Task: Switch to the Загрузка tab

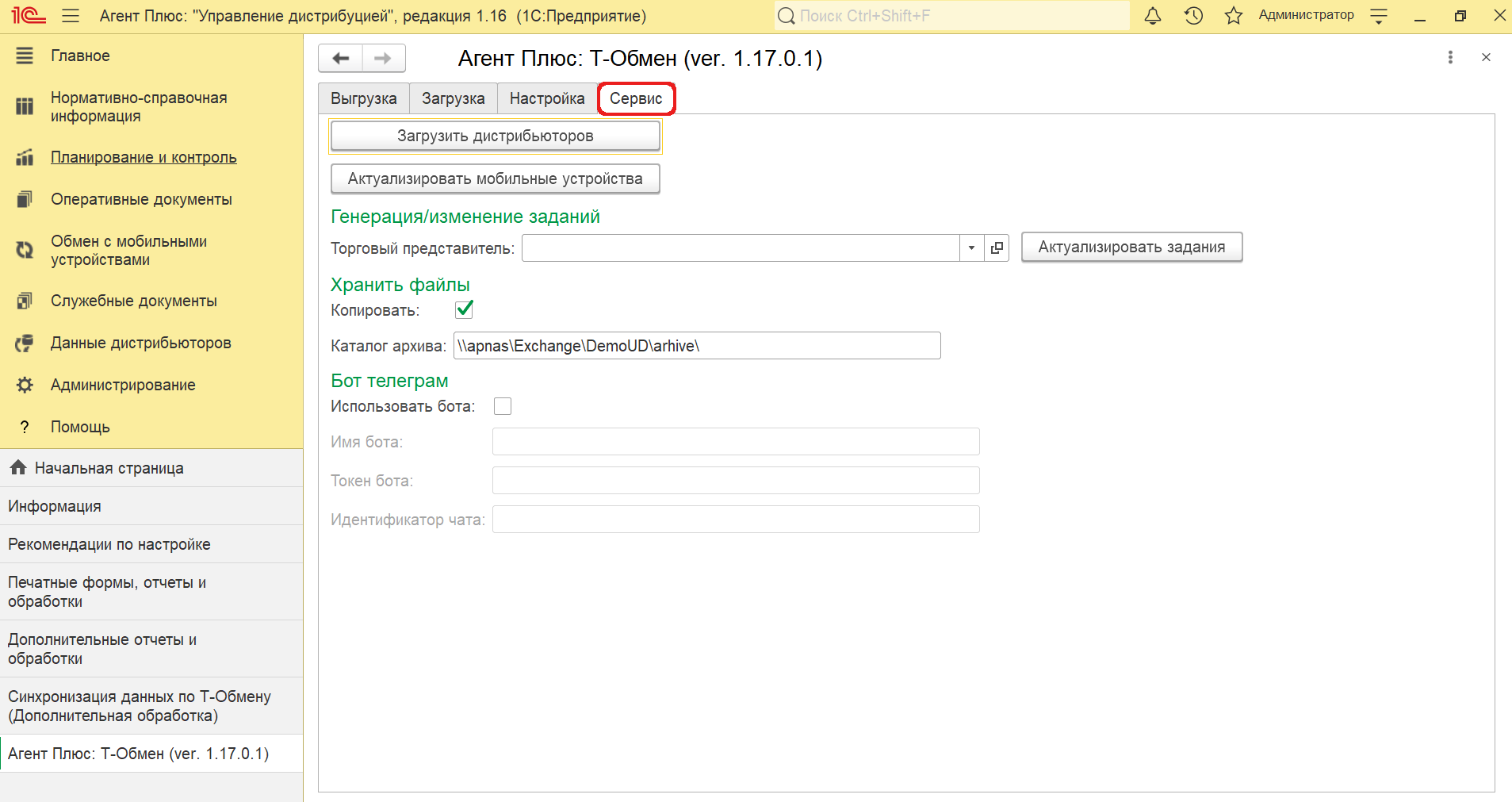Action: pyautogui.click(x=454, y=98)
